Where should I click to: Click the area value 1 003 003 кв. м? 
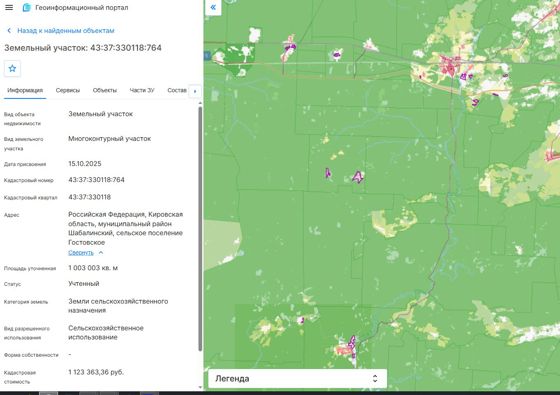pos(93,268)
